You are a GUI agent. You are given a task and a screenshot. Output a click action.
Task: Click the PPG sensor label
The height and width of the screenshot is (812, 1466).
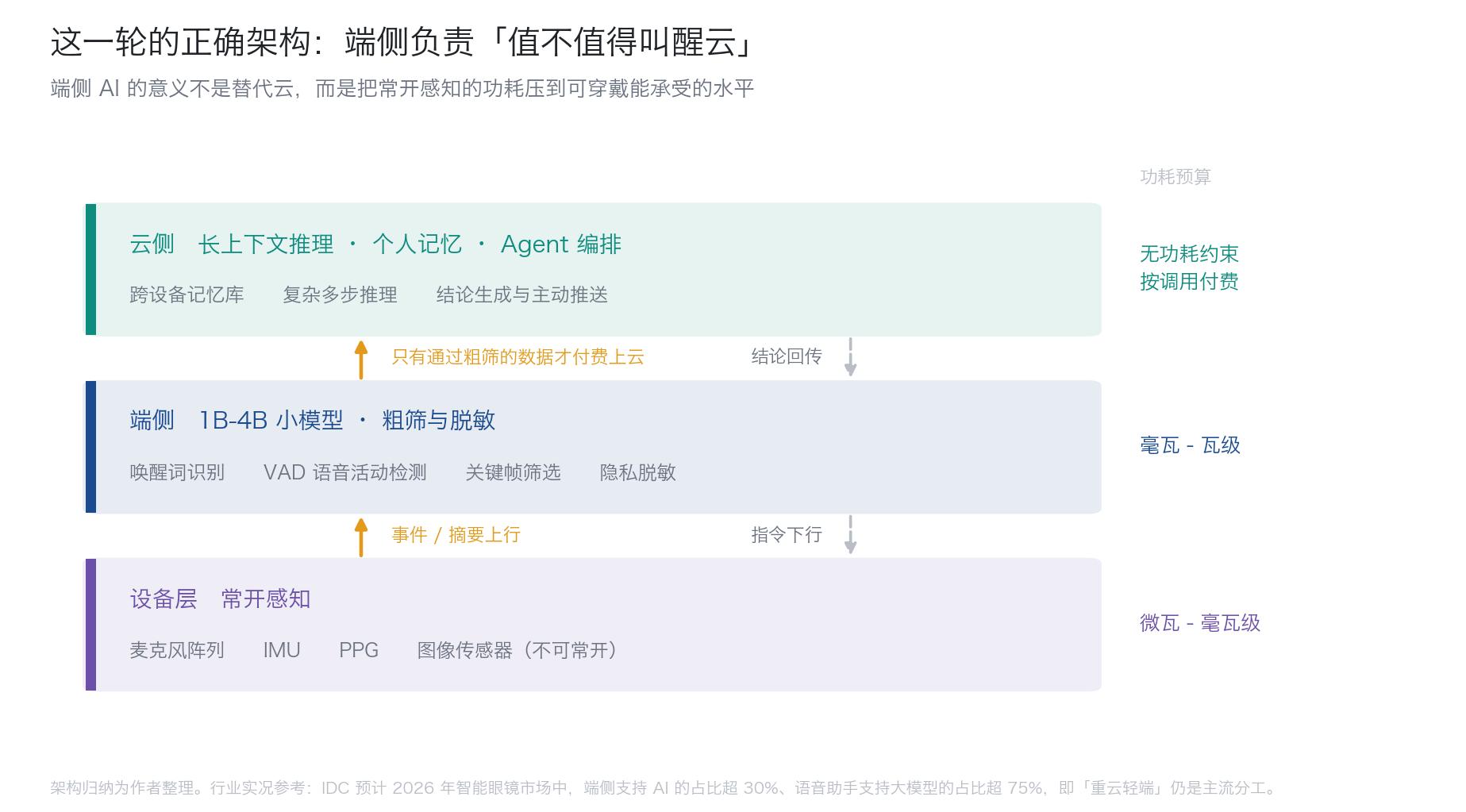tap(359, 650)
